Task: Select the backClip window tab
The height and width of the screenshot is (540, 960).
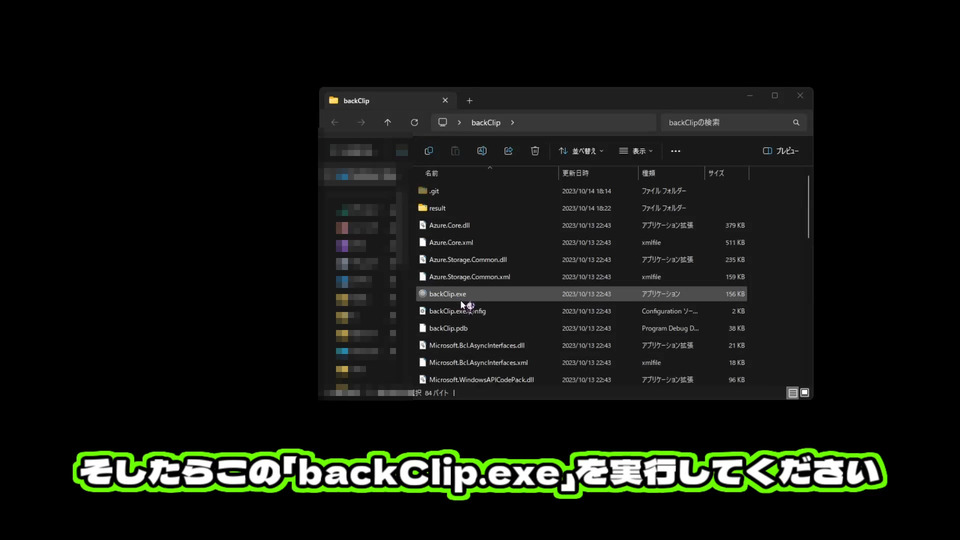Action: coord(389,100)
